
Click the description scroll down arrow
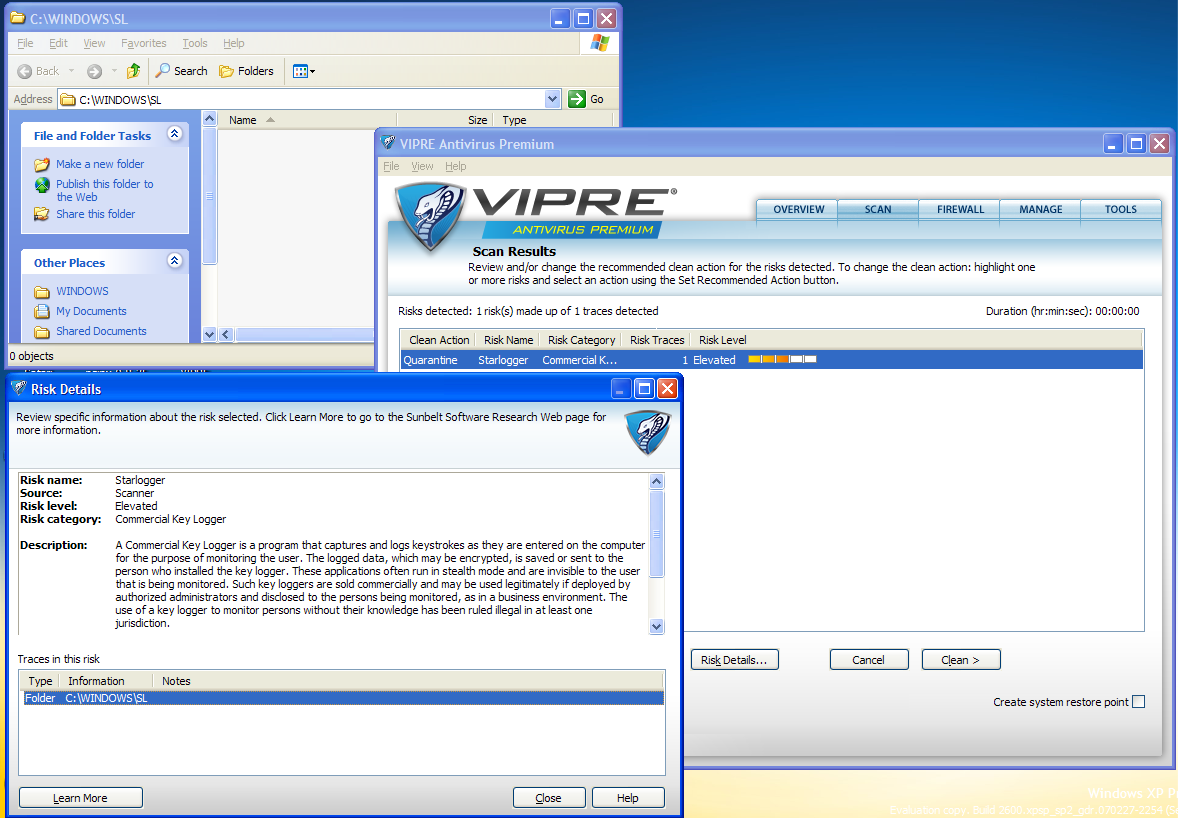[x=657, y=626]
